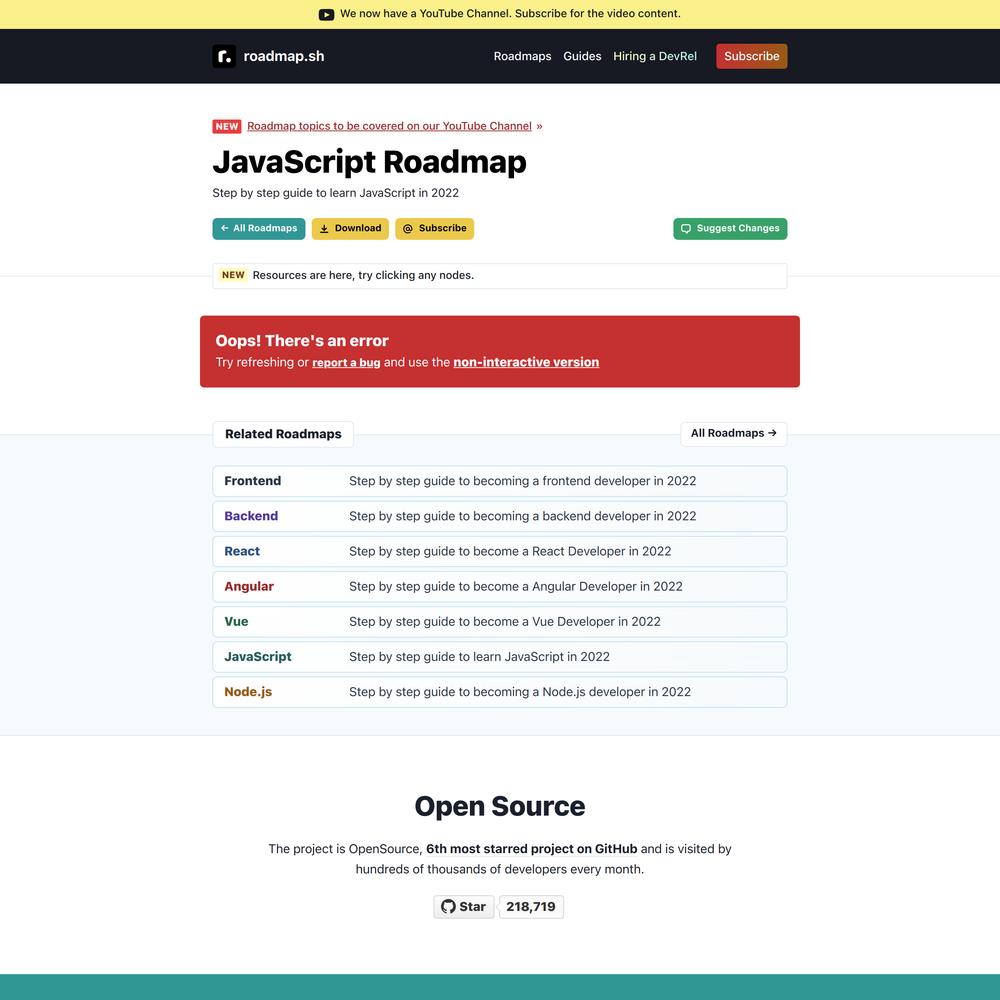Click the JavaScript Roadmap page title
Viewport: 1000px width, 1000px height.
click(x=369, y=162)
